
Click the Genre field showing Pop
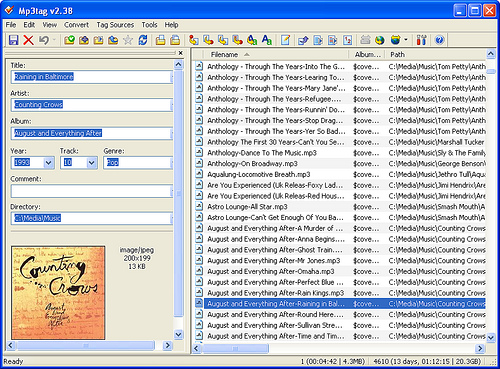(138, 163)
